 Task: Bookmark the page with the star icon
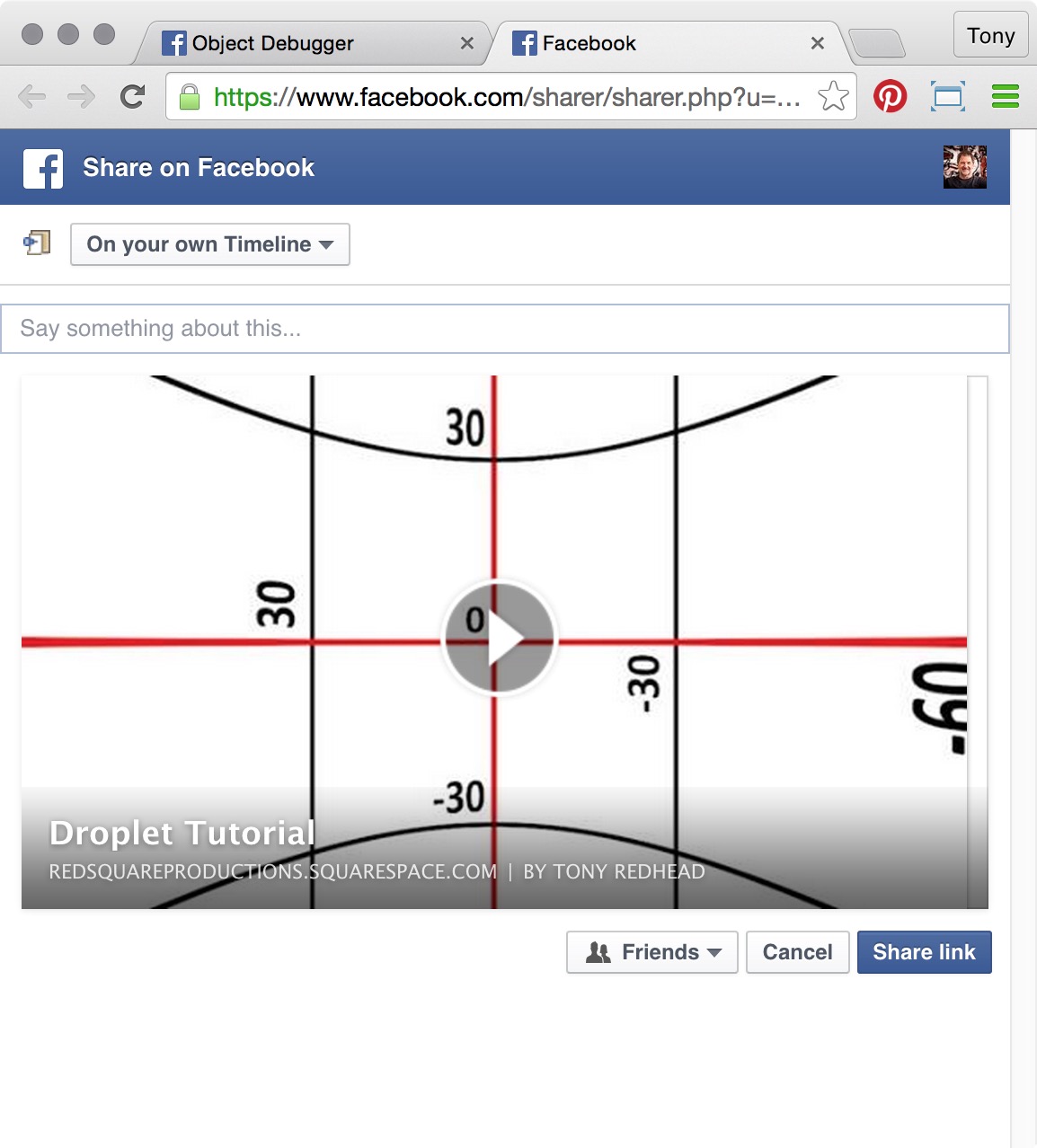[x=833, y=96]
